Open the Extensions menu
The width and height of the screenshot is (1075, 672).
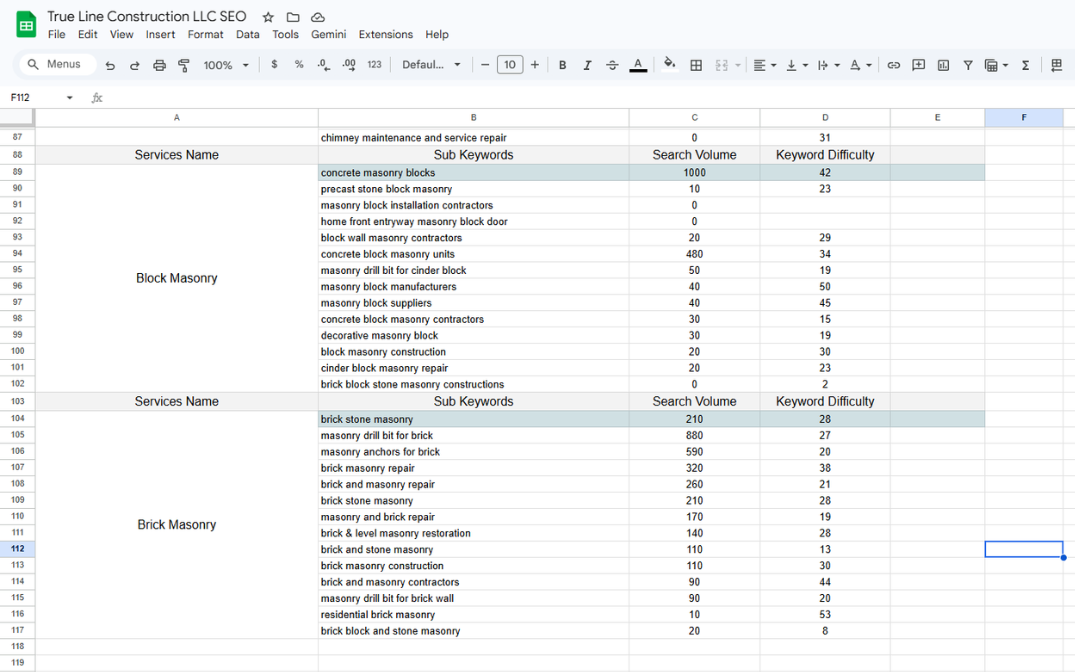(x=385, y=34)
